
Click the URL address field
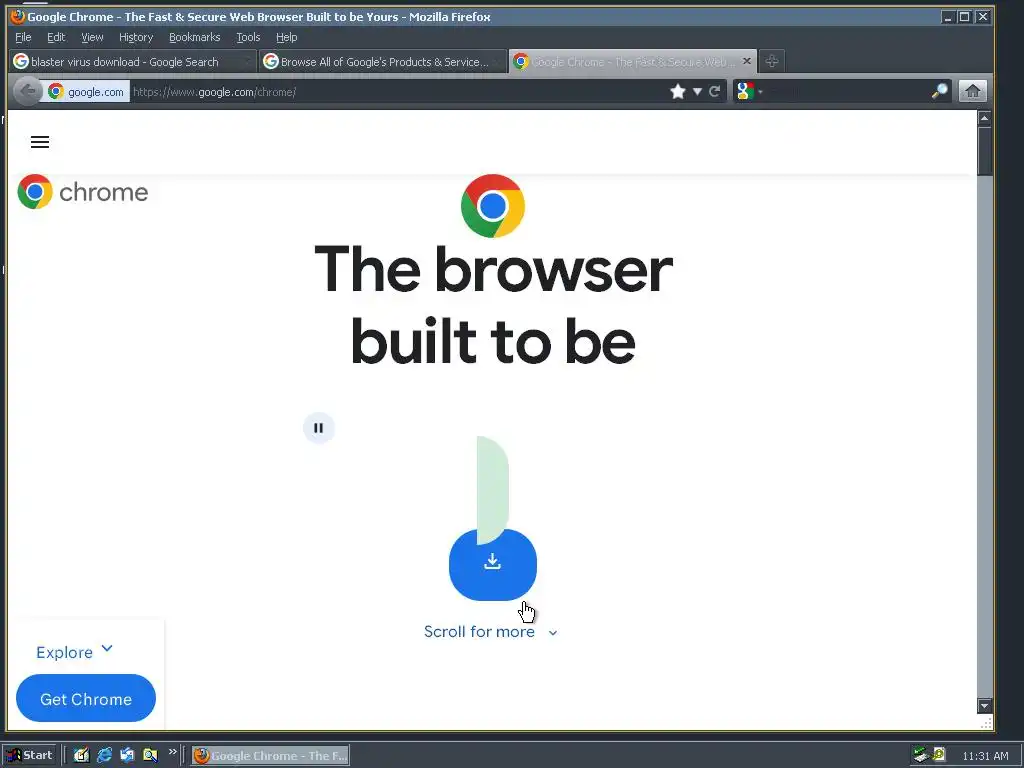(398, 91)
